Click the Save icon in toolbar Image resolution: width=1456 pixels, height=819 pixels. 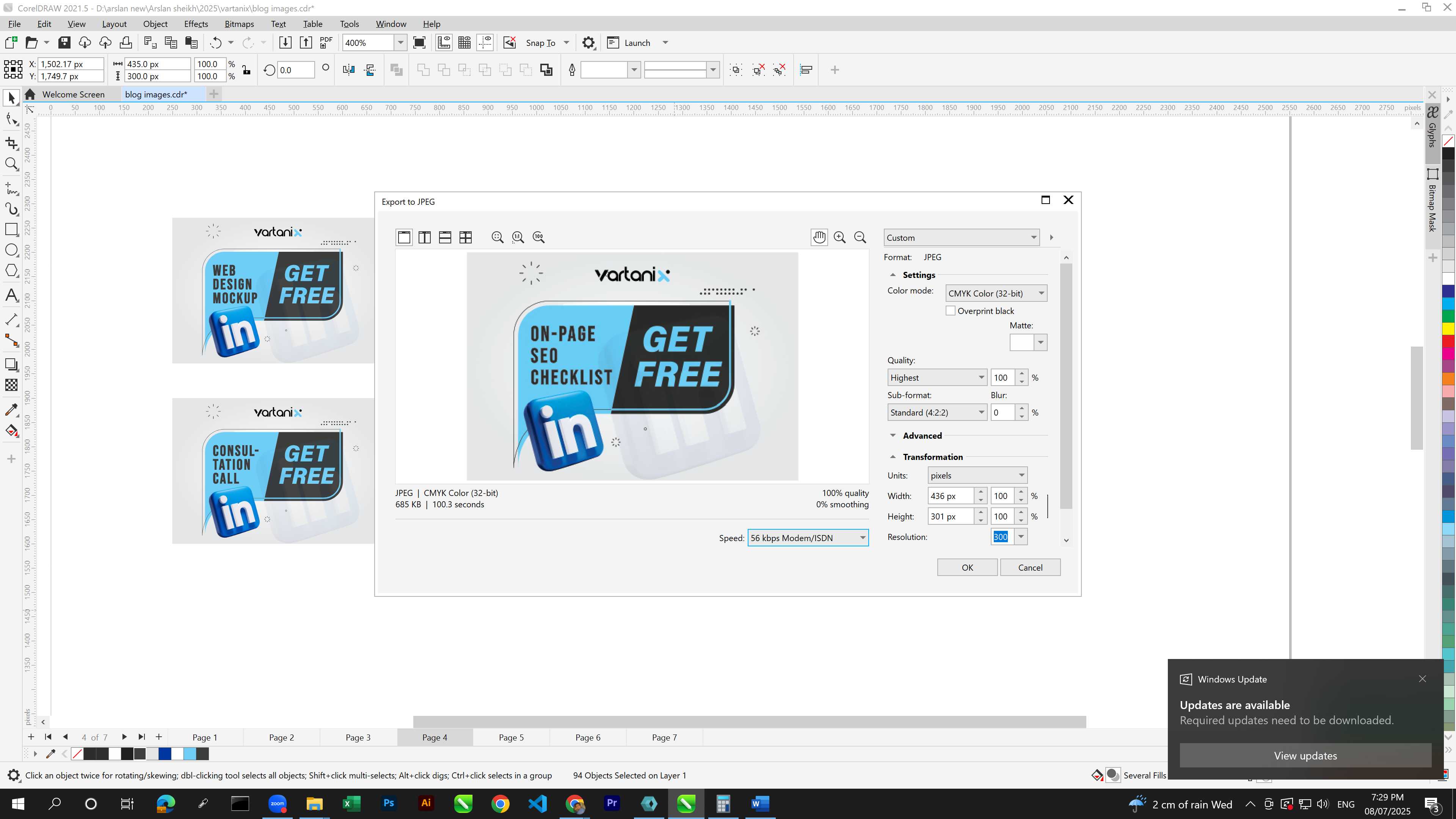point(64,43)
